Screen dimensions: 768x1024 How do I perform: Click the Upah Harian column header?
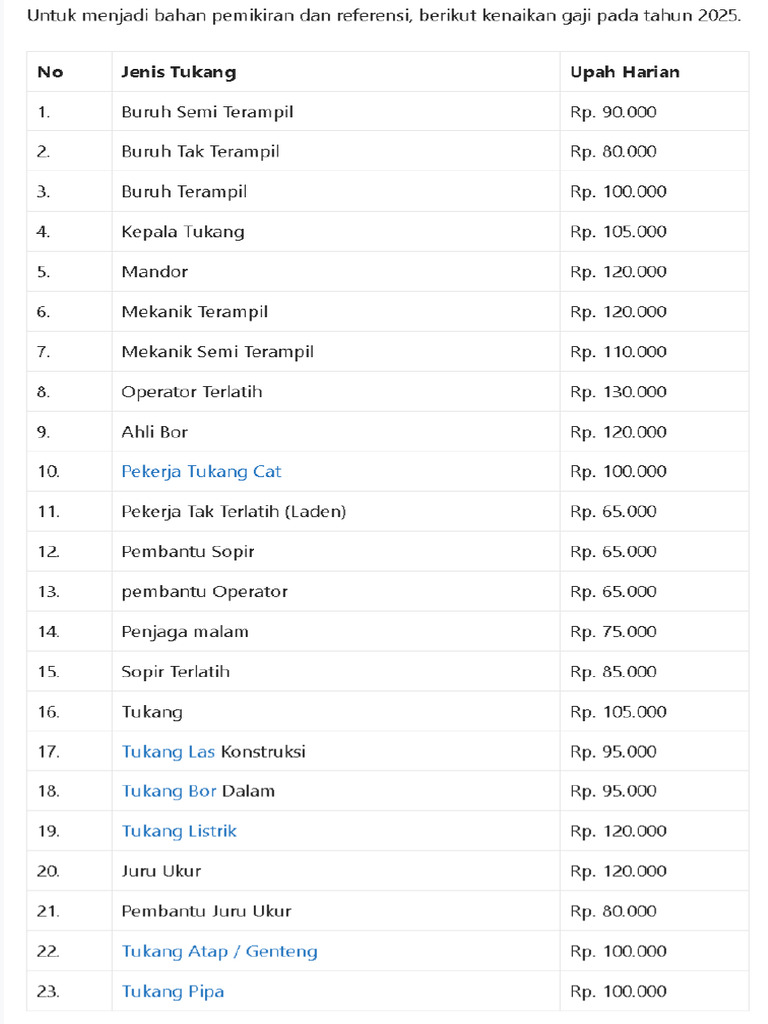click(x=625, y=72)
